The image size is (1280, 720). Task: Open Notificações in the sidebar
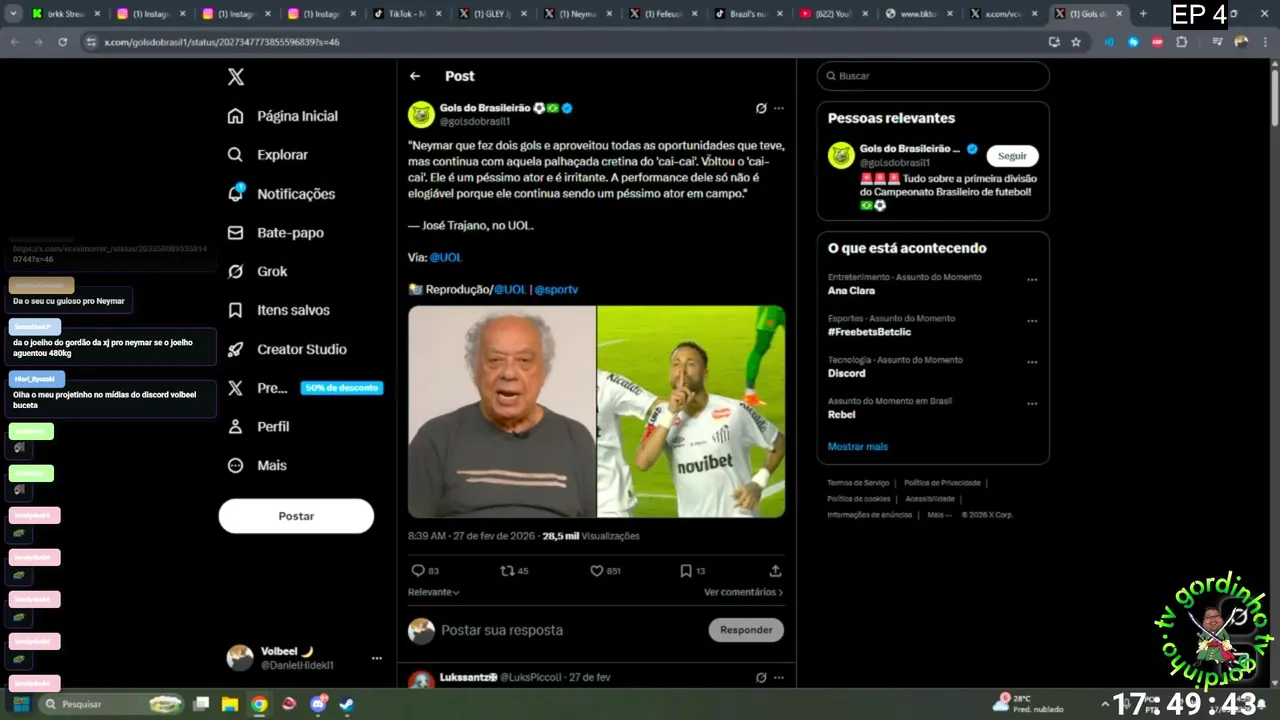click(x=281, y=194)
